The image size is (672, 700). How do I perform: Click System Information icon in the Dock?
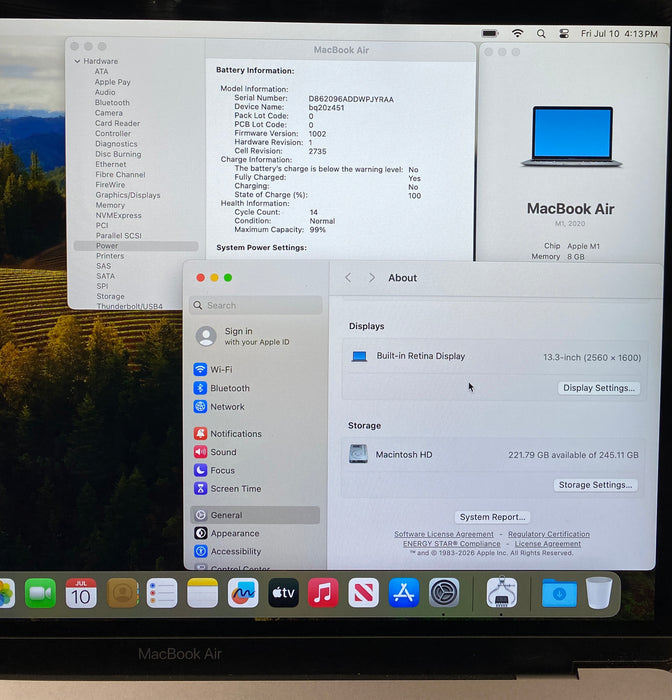[x=502, y=592]
